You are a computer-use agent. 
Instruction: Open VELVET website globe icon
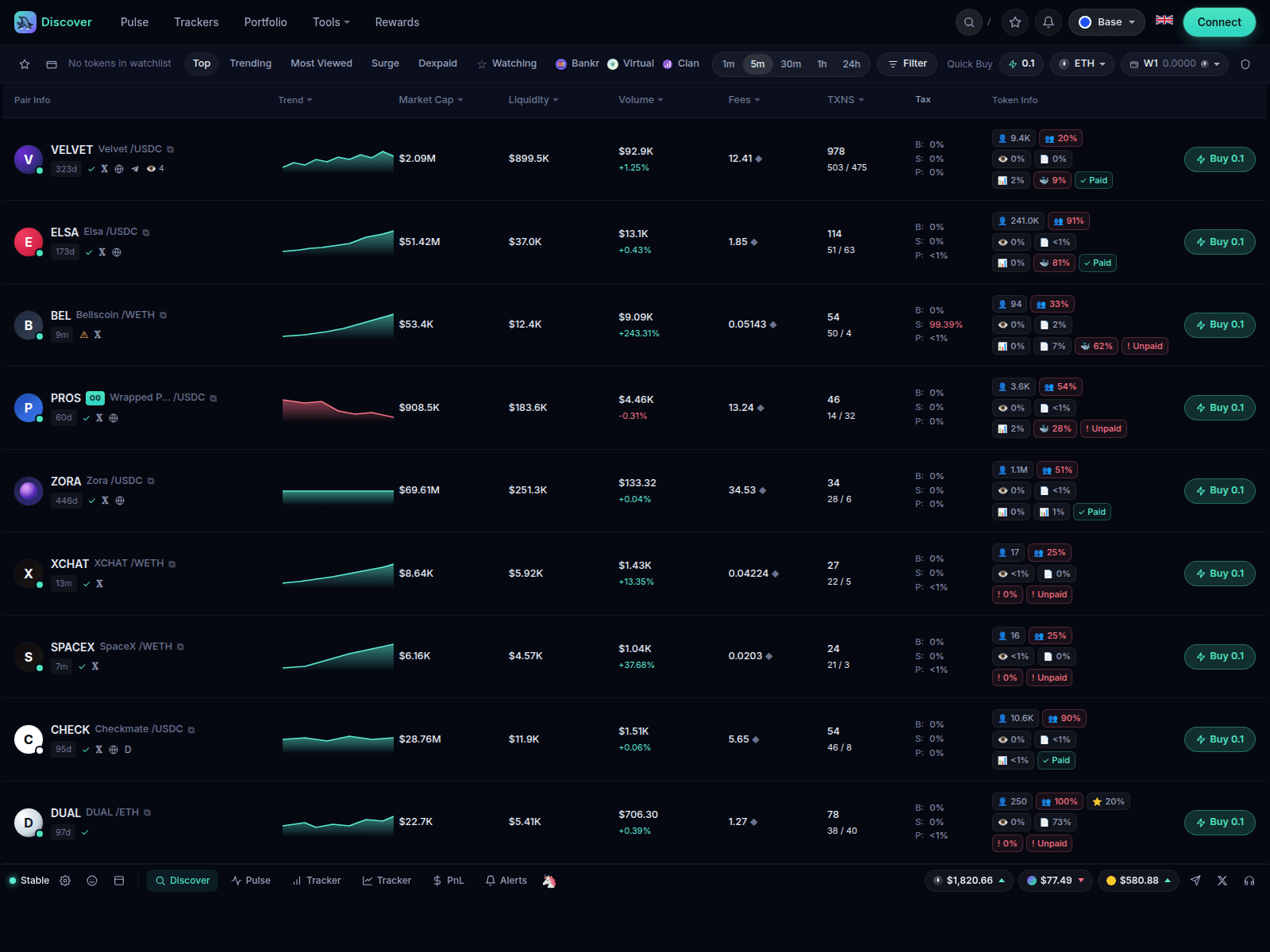coord(119,169)
